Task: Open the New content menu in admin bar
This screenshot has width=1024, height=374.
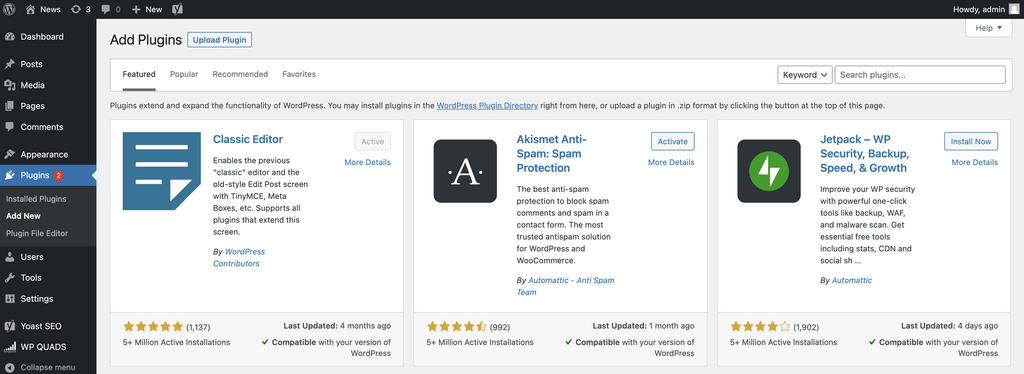Action: coord(146,9)
